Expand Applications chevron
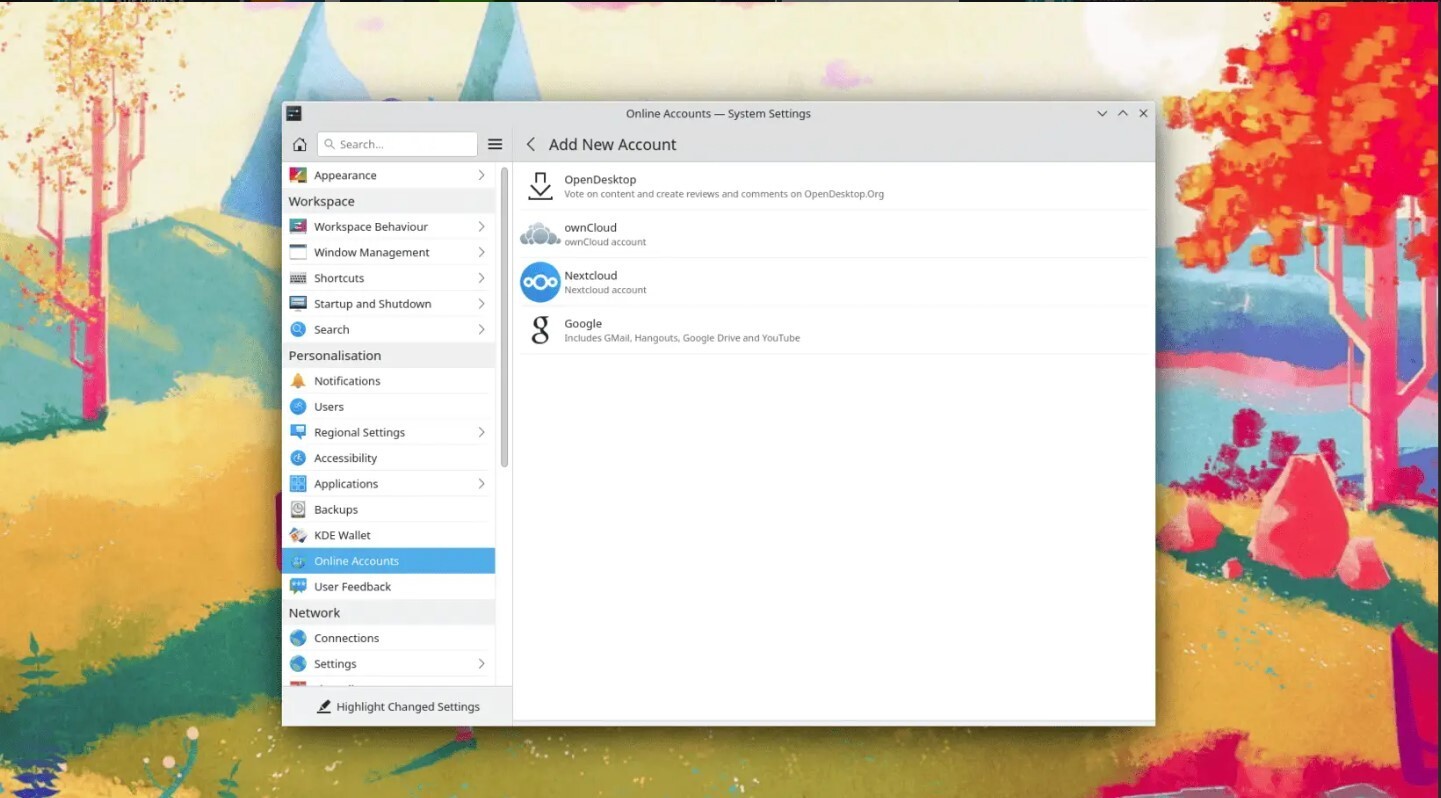The image size is (1441, 798). click(481, 483)
